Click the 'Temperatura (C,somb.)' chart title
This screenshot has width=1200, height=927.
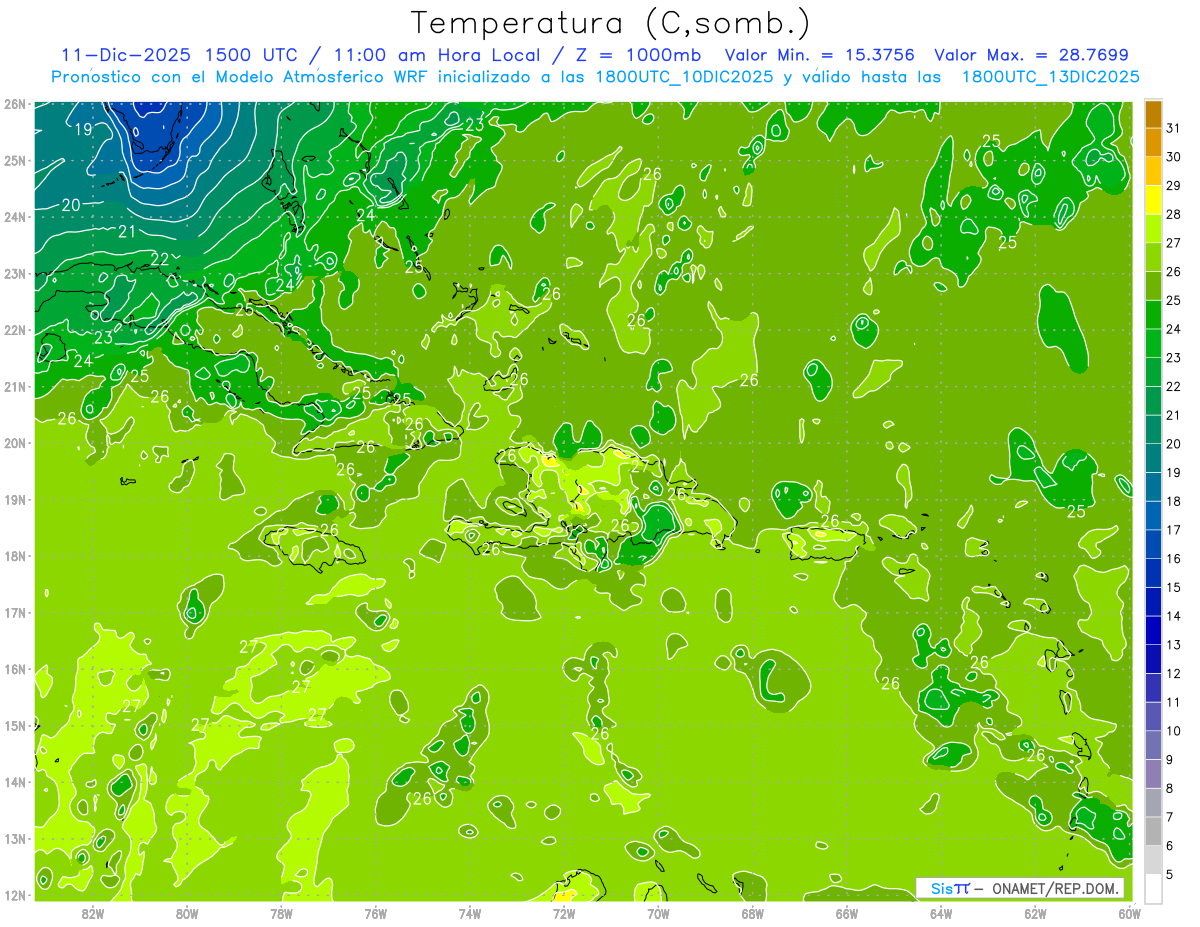tap(611, 23)
